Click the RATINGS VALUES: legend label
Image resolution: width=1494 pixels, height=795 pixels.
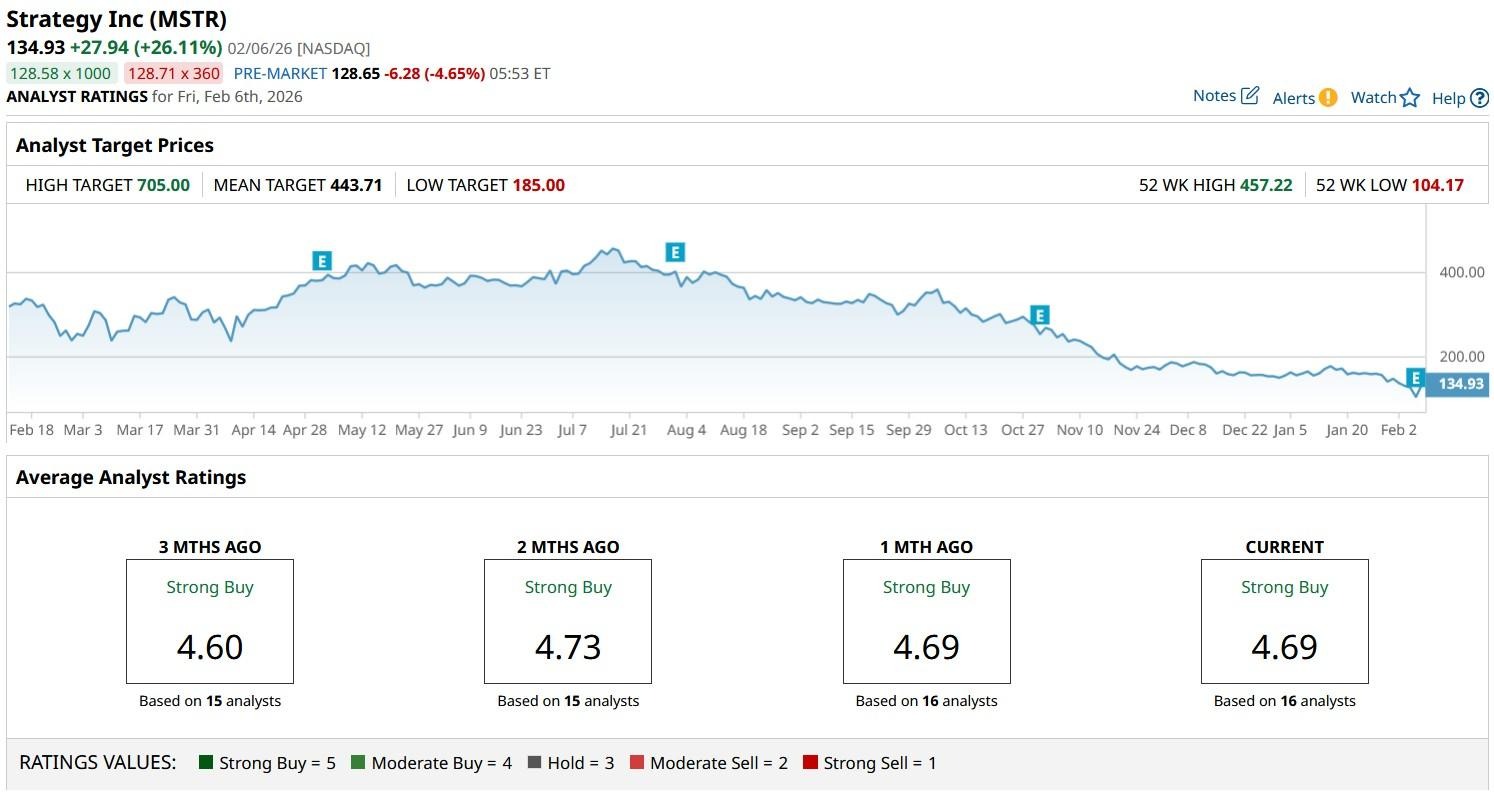tap(98, 762)
